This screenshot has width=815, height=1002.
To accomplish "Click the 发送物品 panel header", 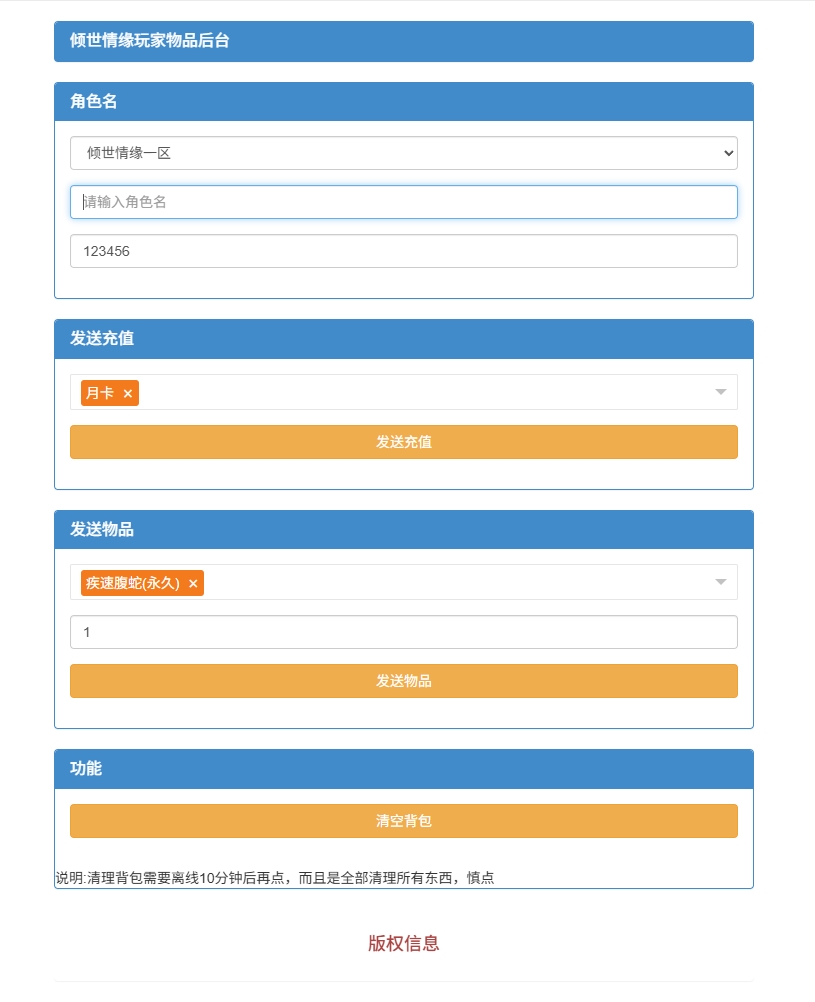I will (404, 530).
